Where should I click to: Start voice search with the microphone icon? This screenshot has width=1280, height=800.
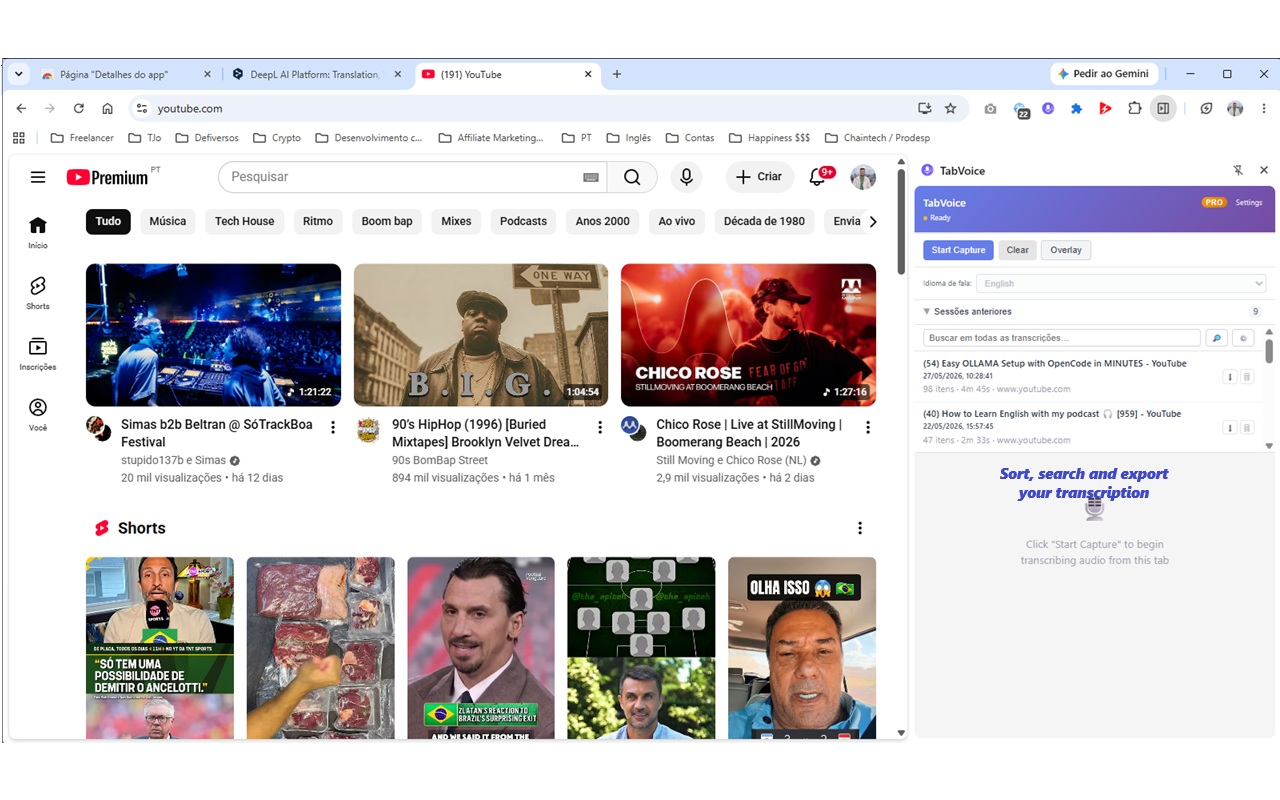(x=686, y=177)
